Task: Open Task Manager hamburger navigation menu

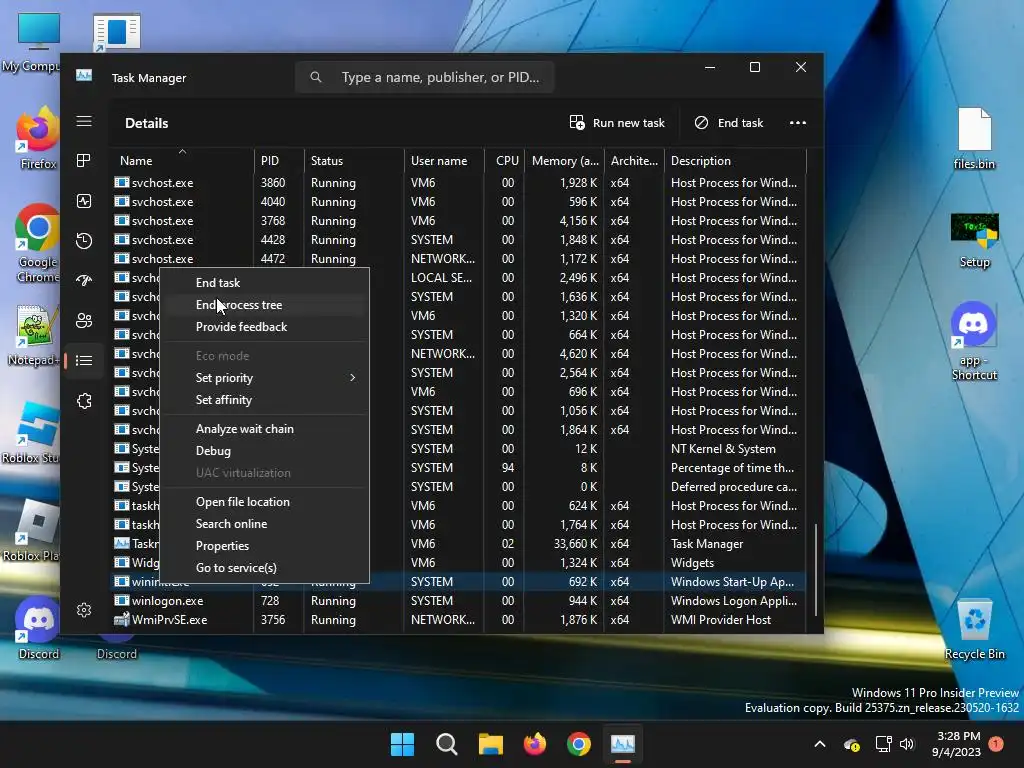Action: coord(84,121)
